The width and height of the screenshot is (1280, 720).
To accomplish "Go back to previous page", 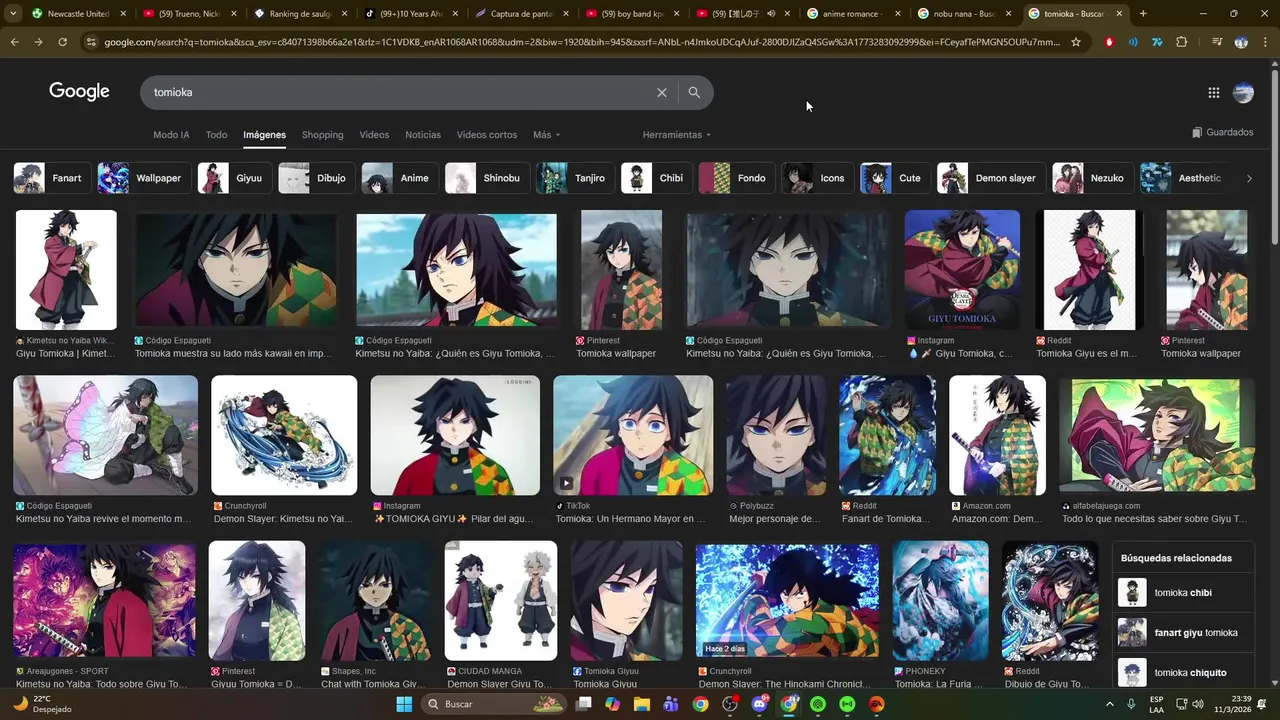I will 14,42.
